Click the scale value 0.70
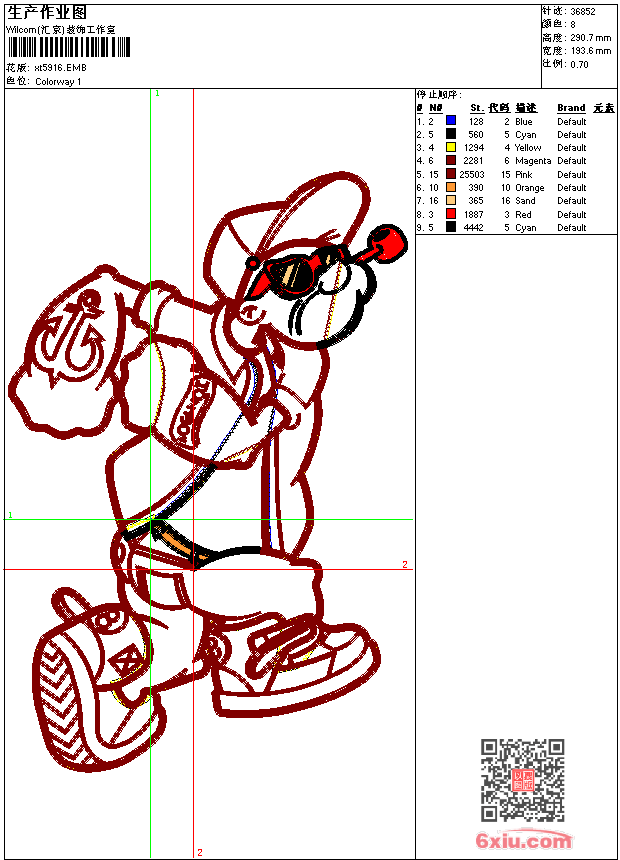 (579, 65)
